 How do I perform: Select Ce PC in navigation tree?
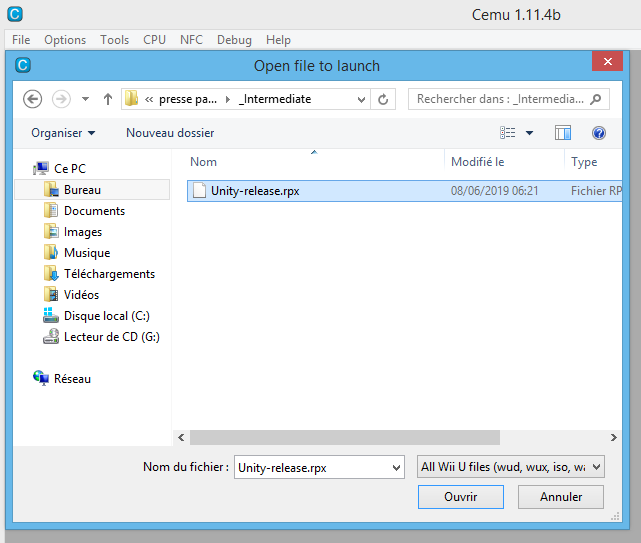pyautogui.click(x=60, y=168)
